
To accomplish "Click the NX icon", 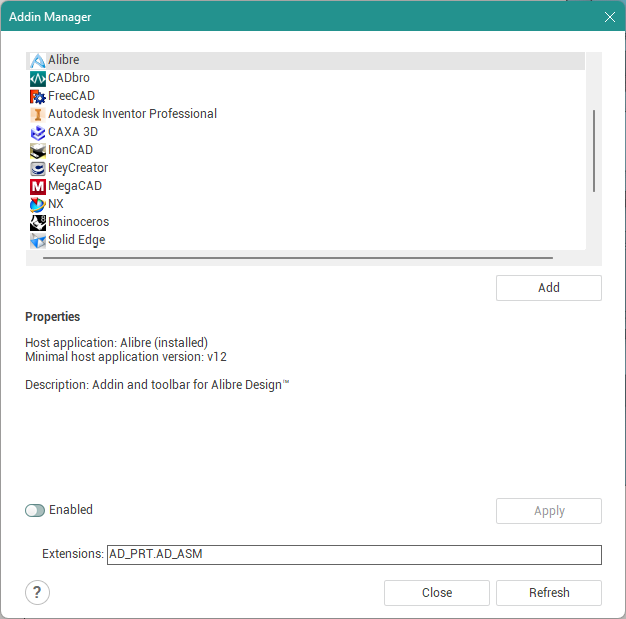I will (x=38, y=204).
